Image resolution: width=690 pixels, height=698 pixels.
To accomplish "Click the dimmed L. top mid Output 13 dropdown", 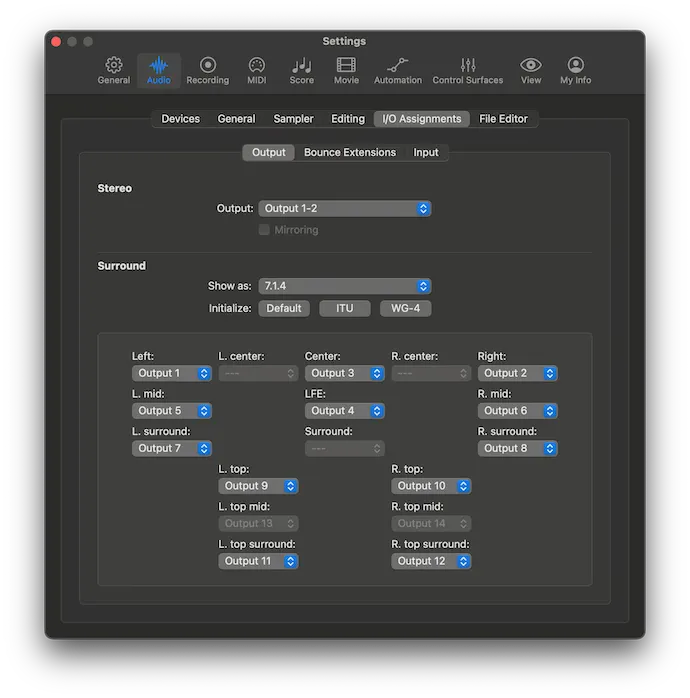I will click(x=258, y=524).
